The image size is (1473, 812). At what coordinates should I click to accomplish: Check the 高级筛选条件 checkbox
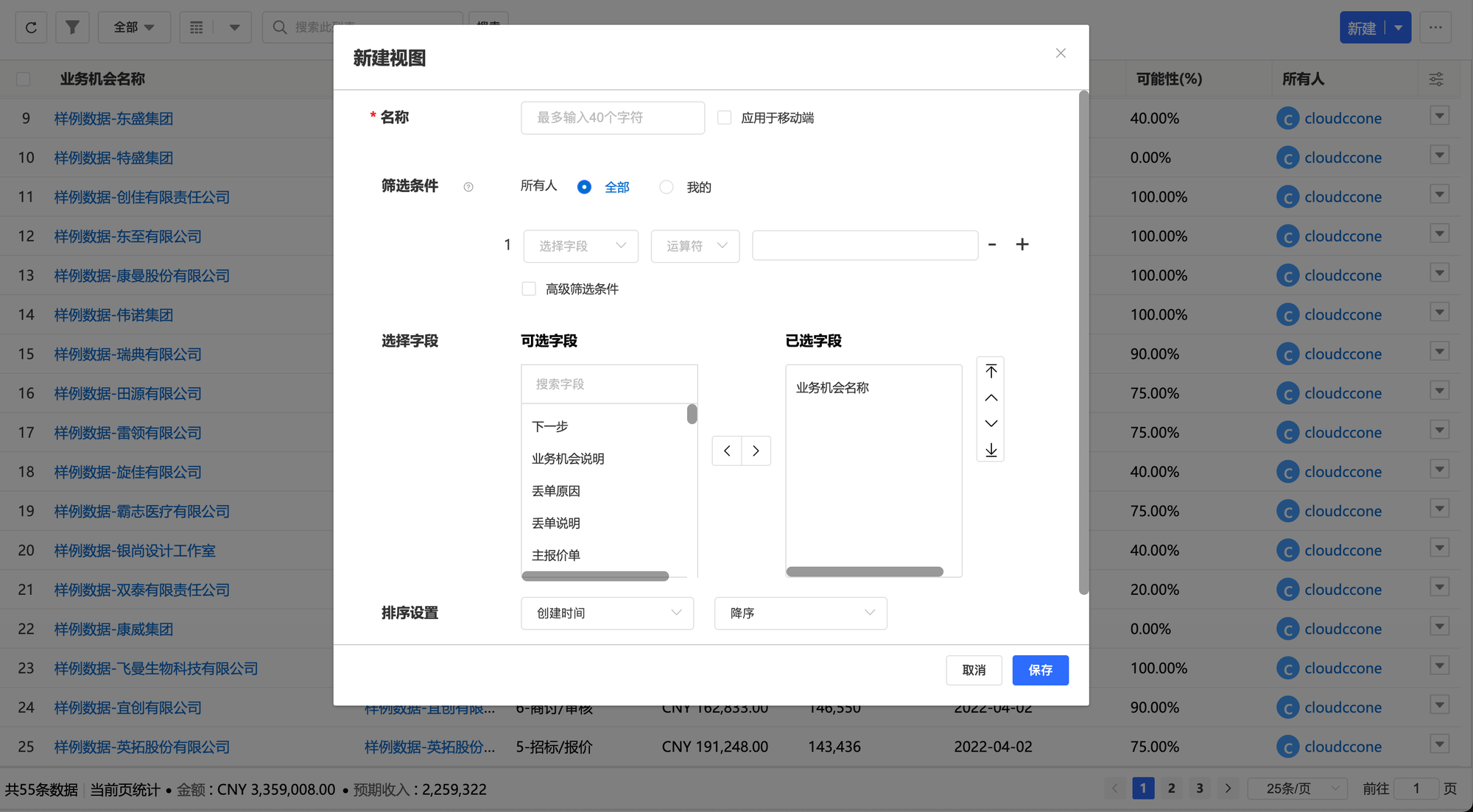[x=529, y=289]
